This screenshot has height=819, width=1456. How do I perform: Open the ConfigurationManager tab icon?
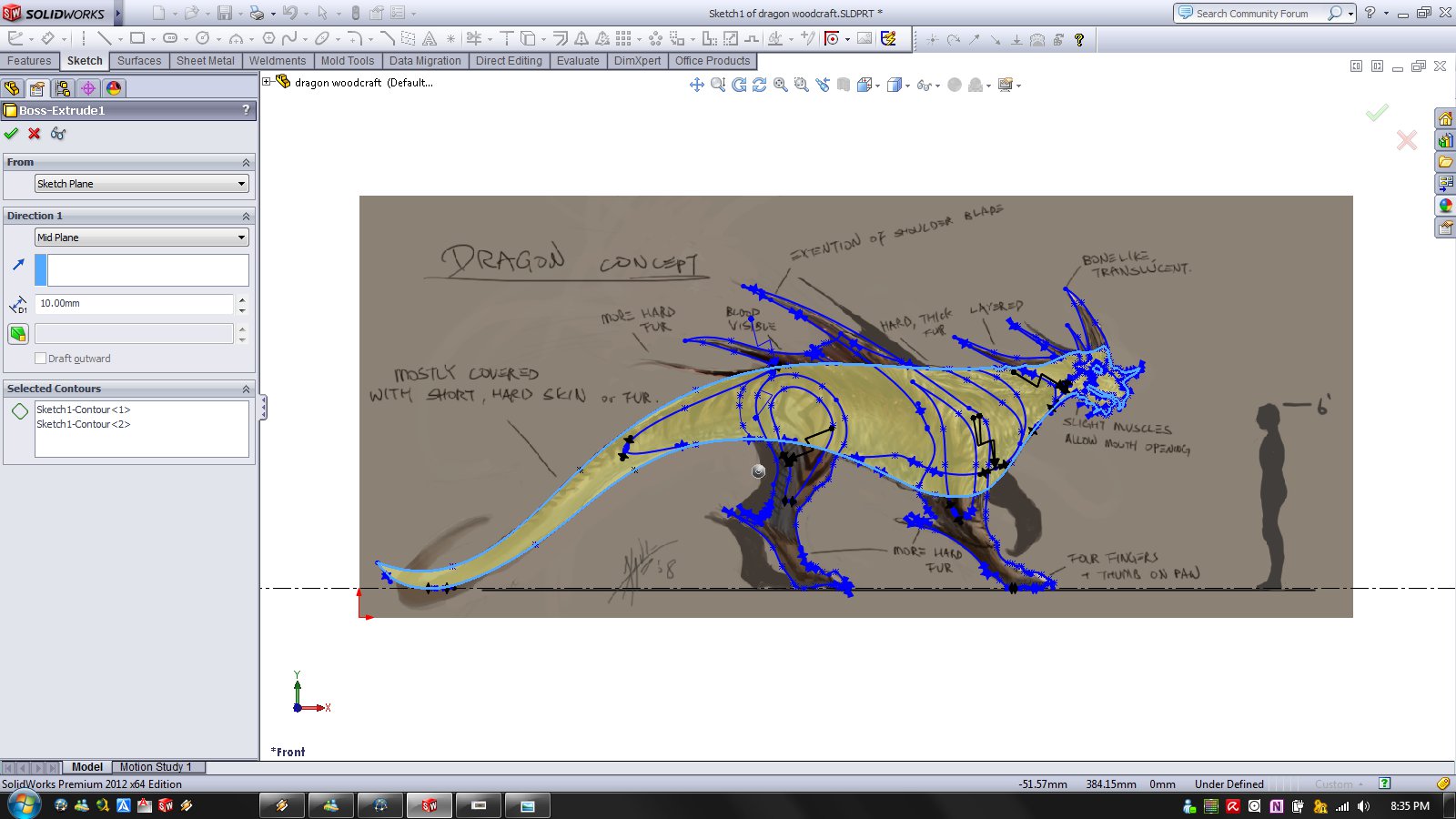tap(62, 88)
